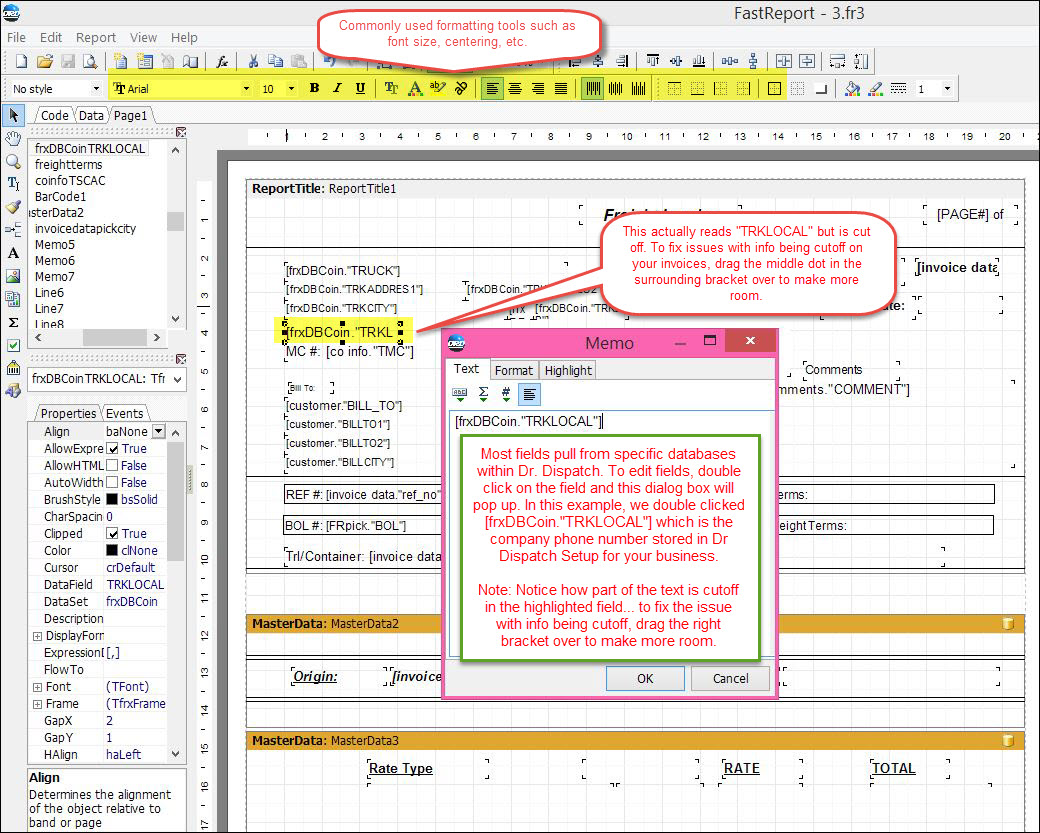
Task: Expand the DisplayFormat property
Action: point(37,636)
